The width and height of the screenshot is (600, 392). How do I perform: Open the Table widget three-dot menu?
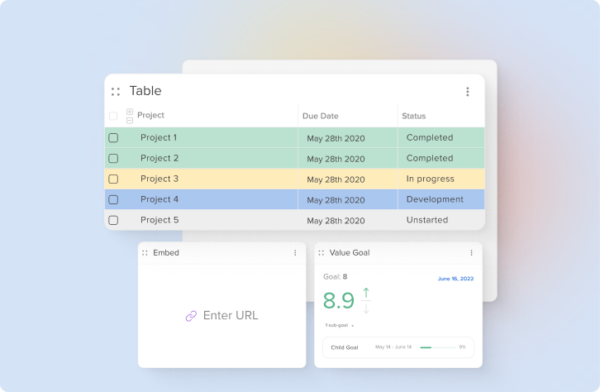click(x=467, y=91)
